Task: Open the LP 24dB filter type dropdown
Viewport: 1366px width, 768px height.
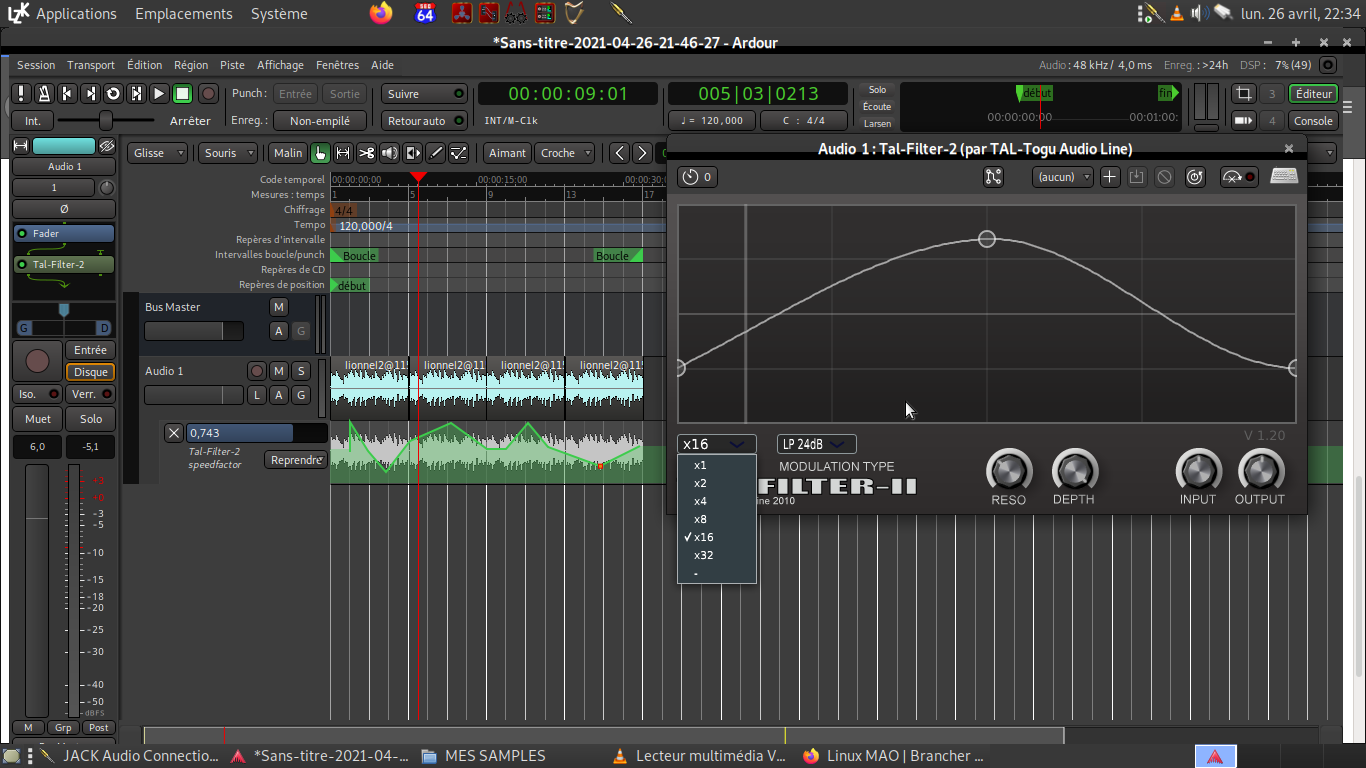Action: point(816,444)
